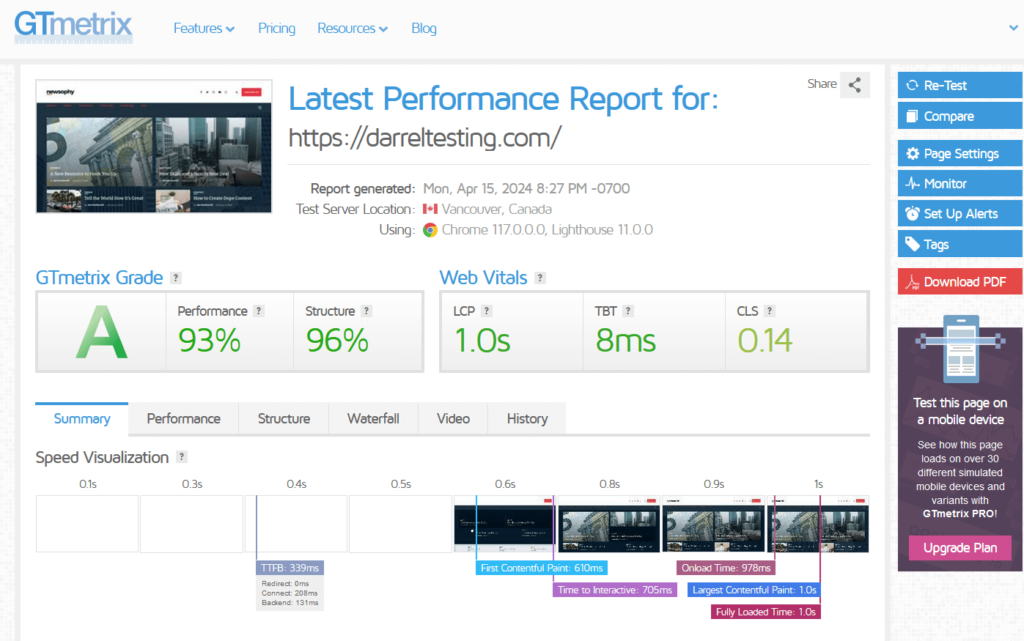
Task: Click the 0.8s filmstrip frame
Action: [609, 524]
